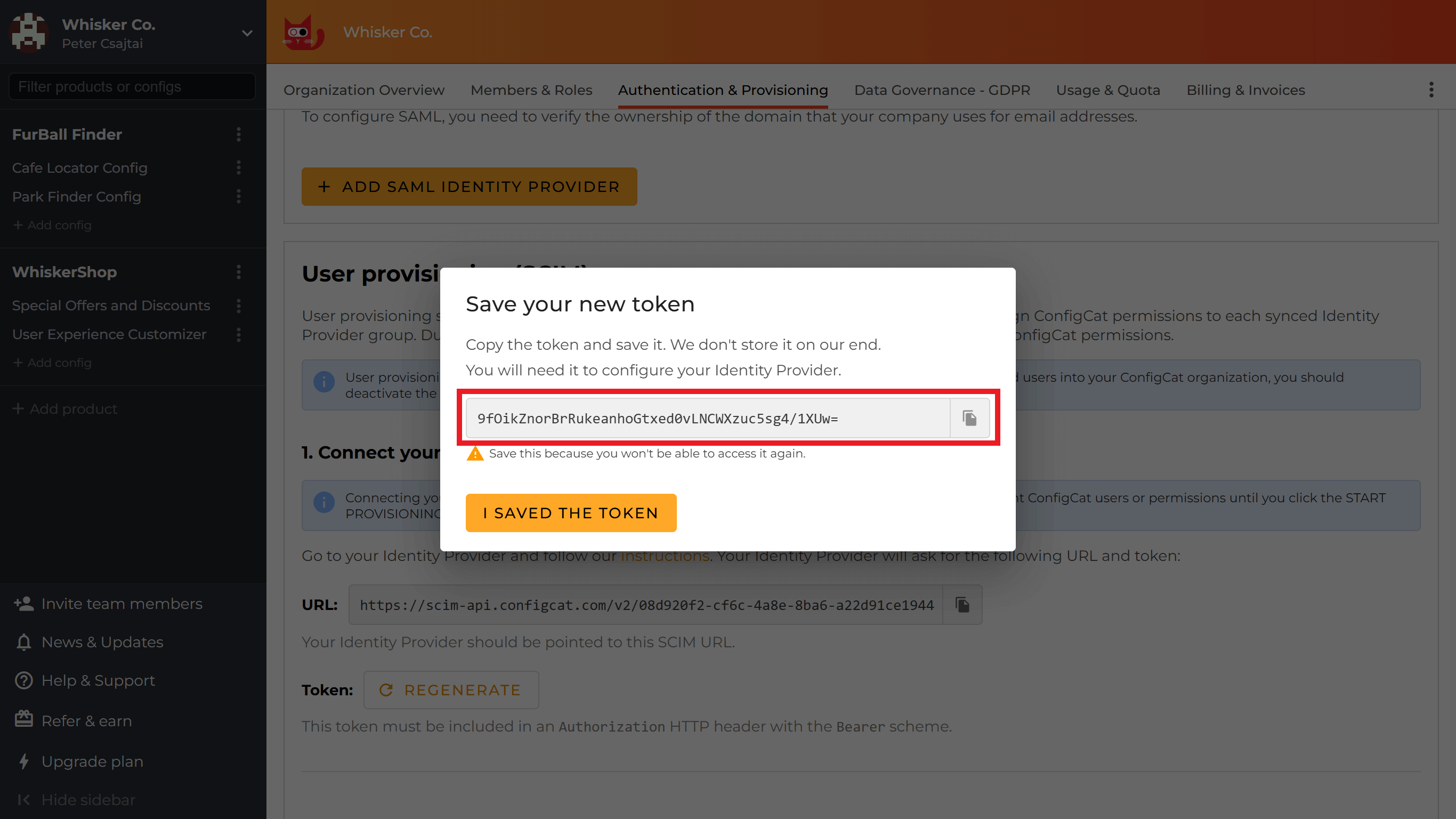Viewport: 1456px width, 819px height.
Task: Copy the new token to clipboard
Action: 969,419
